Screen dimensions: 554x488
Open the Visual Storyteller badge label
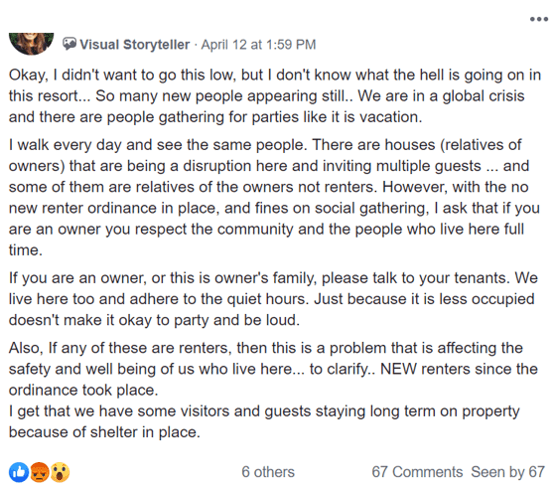coord(135,45)
